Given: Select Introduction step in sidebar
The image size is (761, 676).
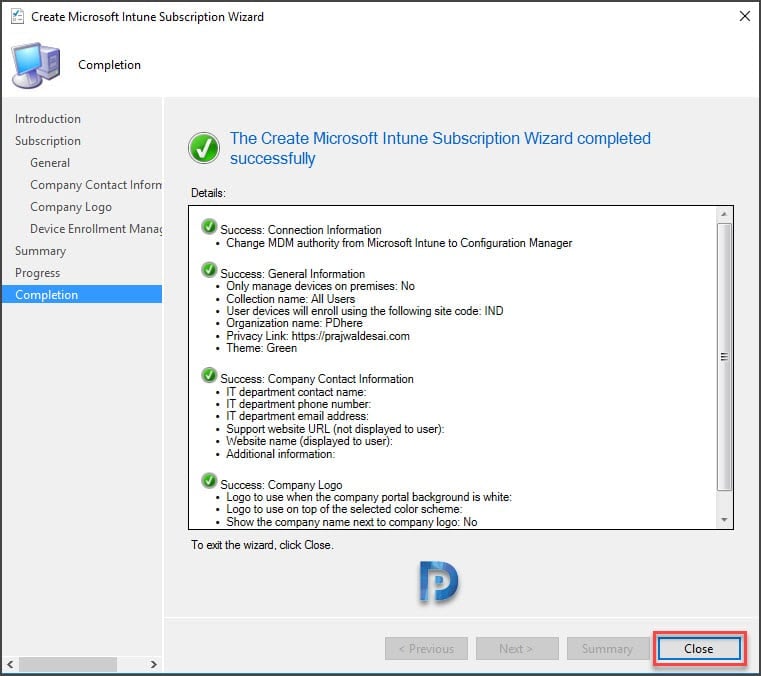Looking at the screenshot, I should [48, 119].
